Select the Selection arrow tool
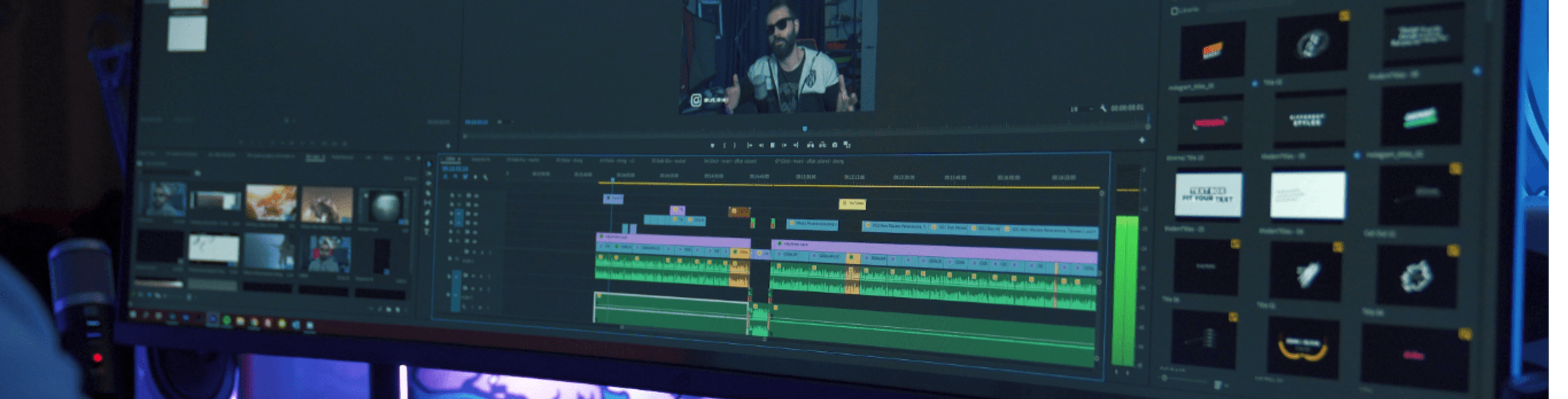 (x=428, y=164)
